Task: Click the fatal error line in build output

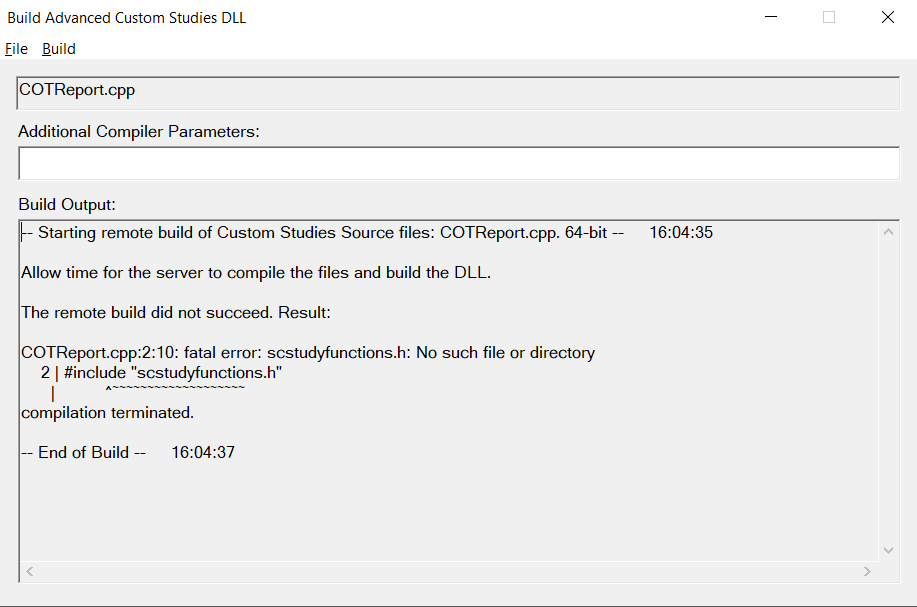Action: click(308, 353)
